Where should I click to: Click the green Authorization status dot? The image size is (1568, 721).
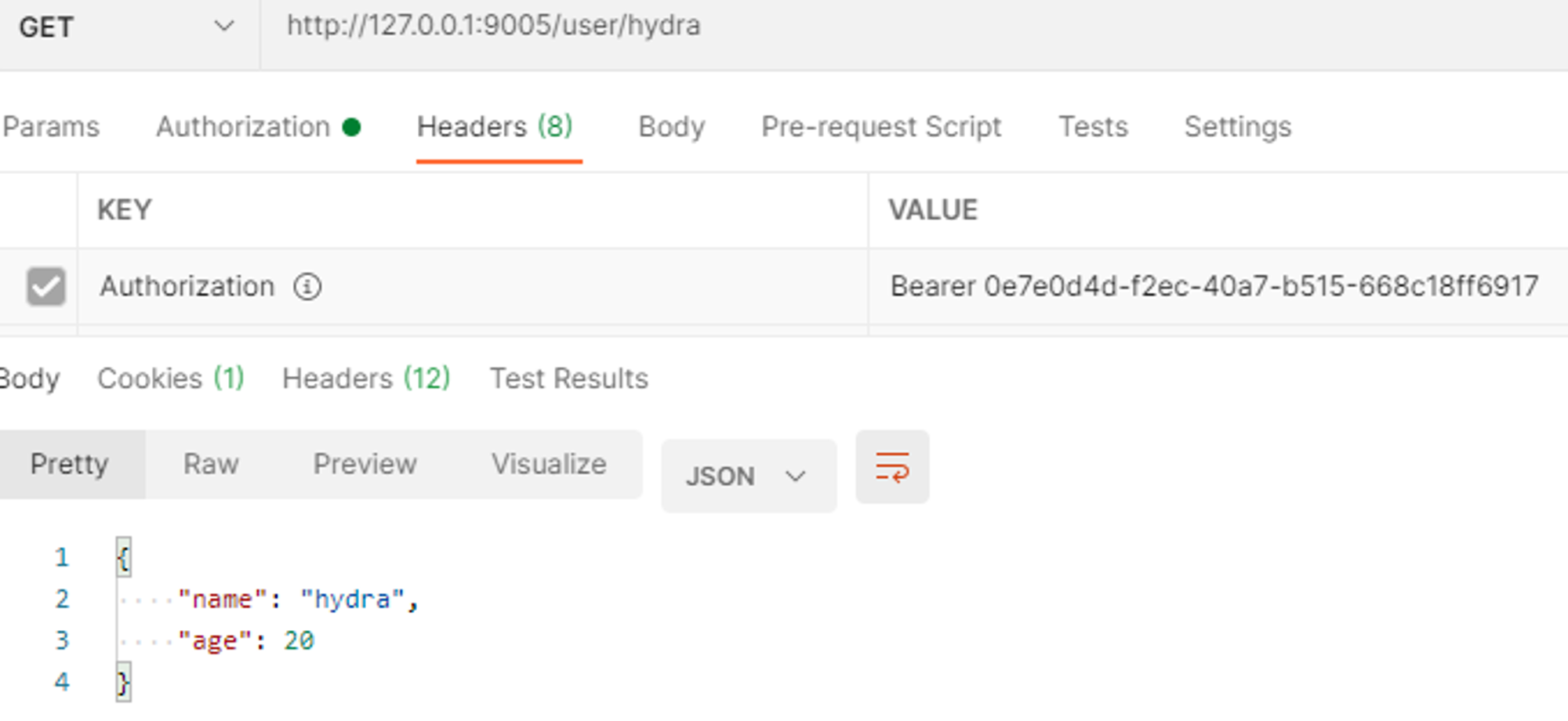(x=351, y=127)
